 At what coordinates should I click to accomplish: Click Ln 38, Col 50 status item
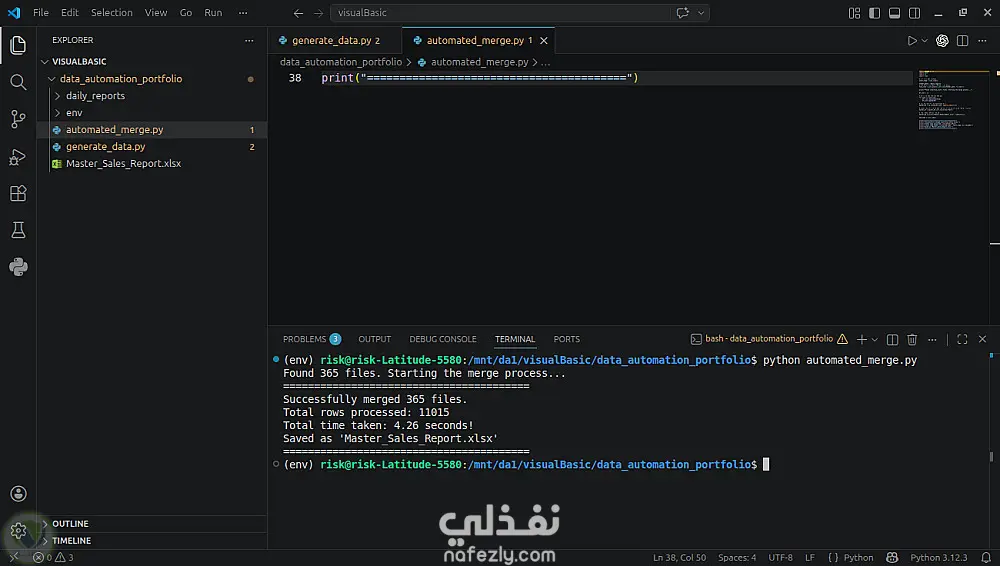click(x=679, y=558)
